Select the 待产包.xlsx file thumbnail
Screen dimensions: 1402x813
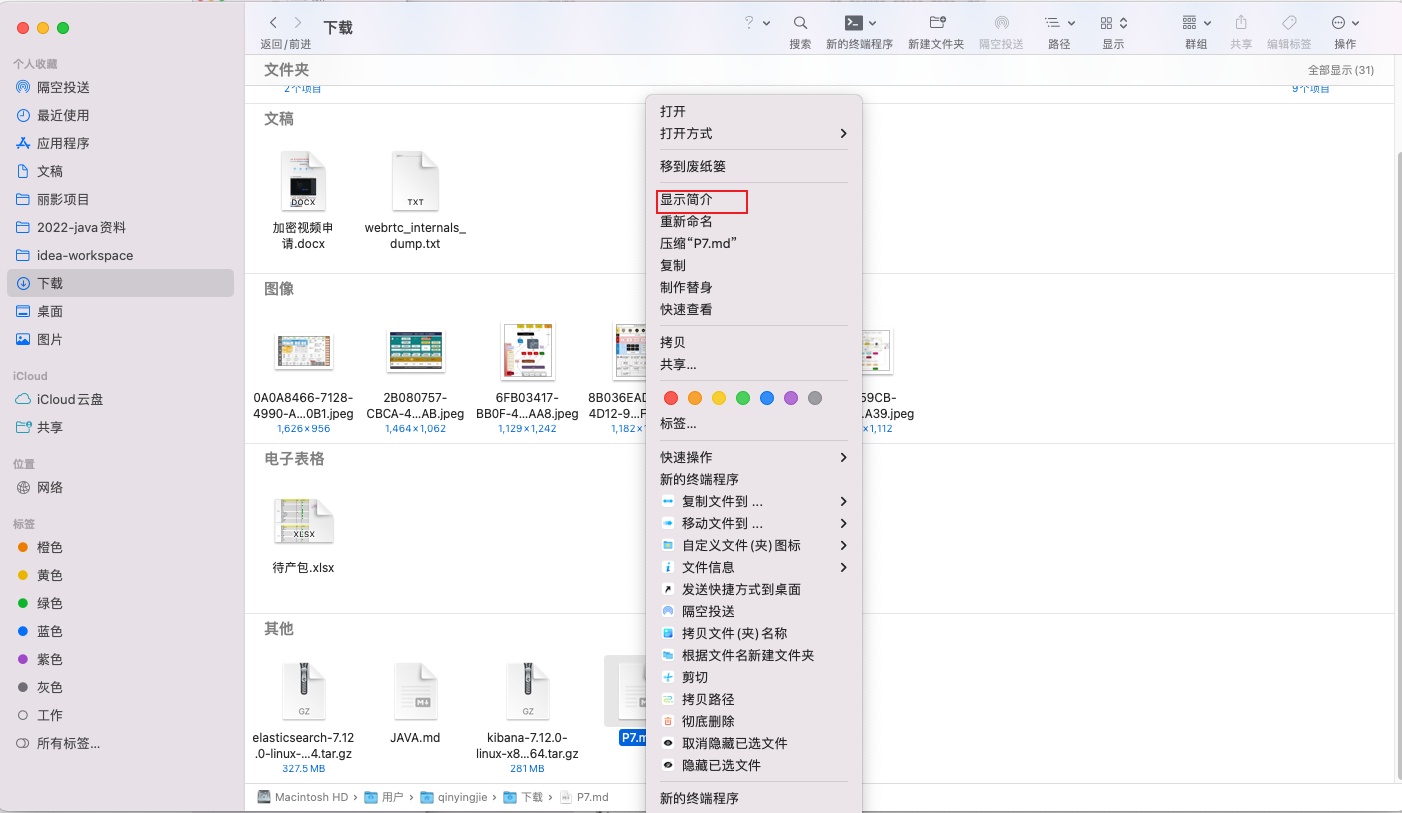(303, 521)
